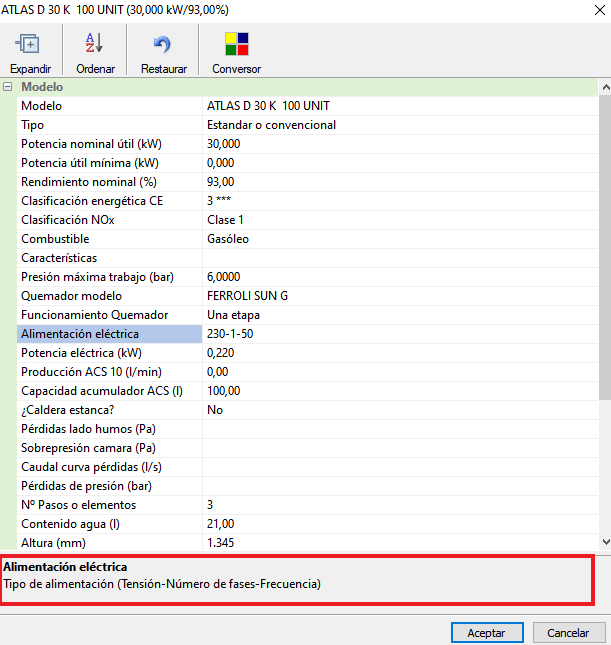Collapse the Modelo section

7,87
